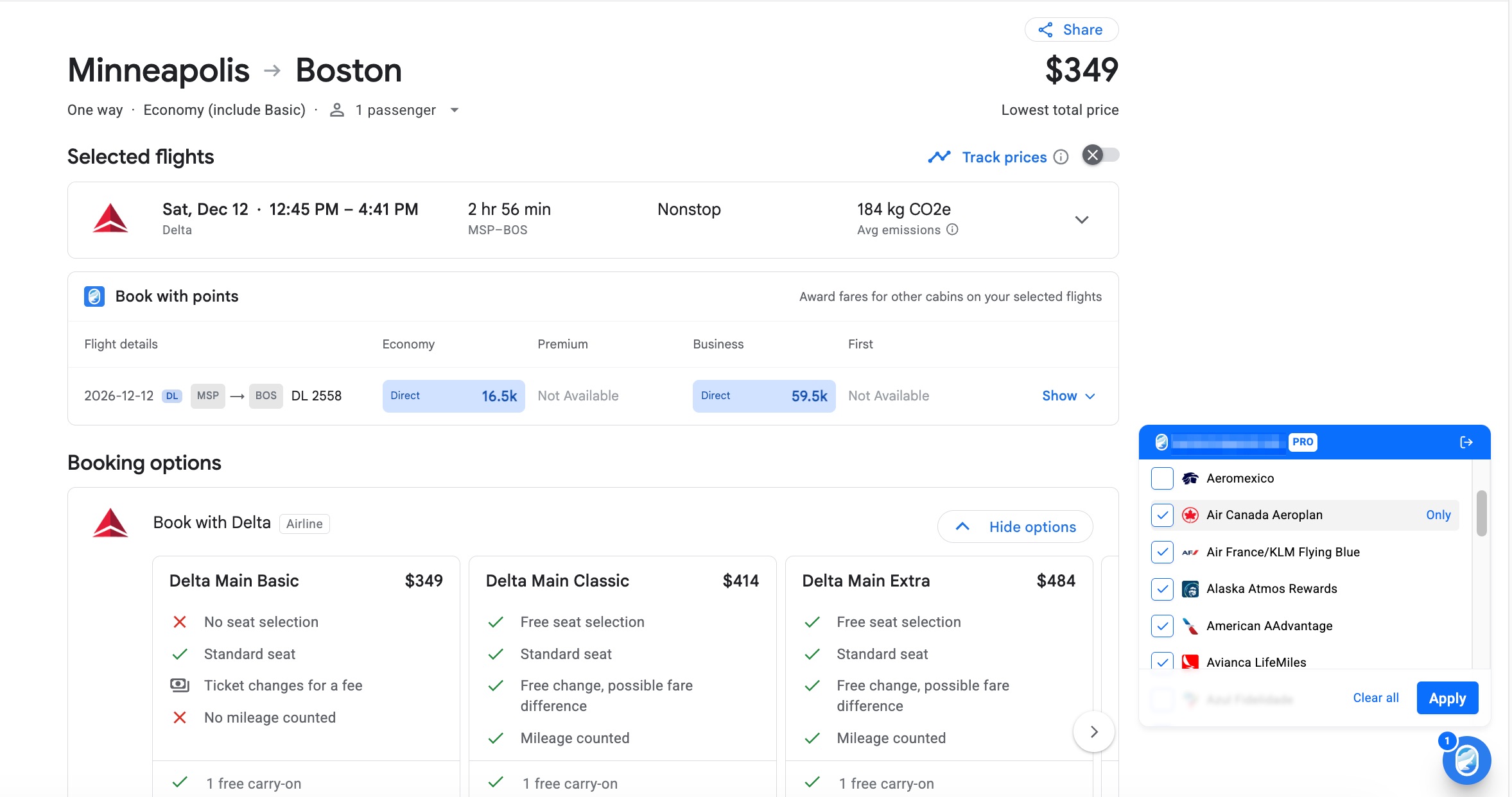The width and height of the screenshot is (1512, 797).
Task: Click the logout icon in the extension header
Action: point(1466,442)
